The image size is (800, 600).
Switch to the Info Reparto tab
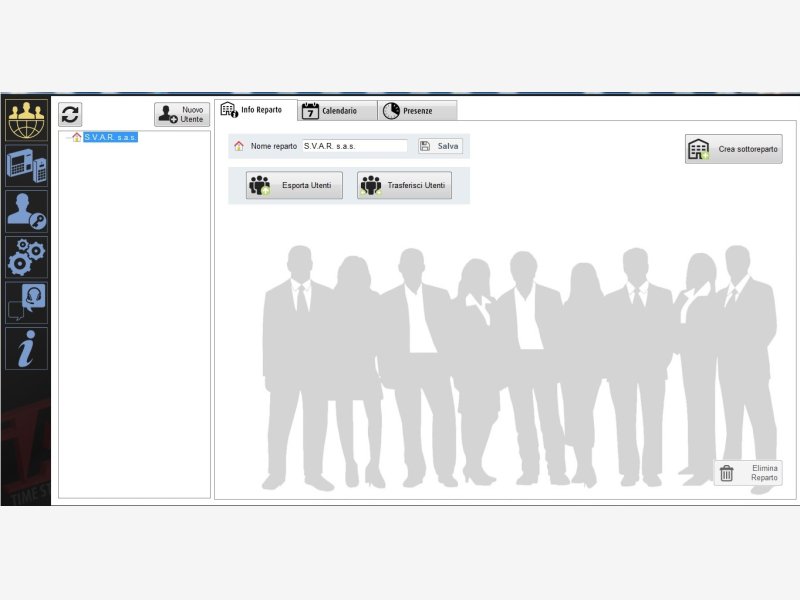tap(256, 110)
